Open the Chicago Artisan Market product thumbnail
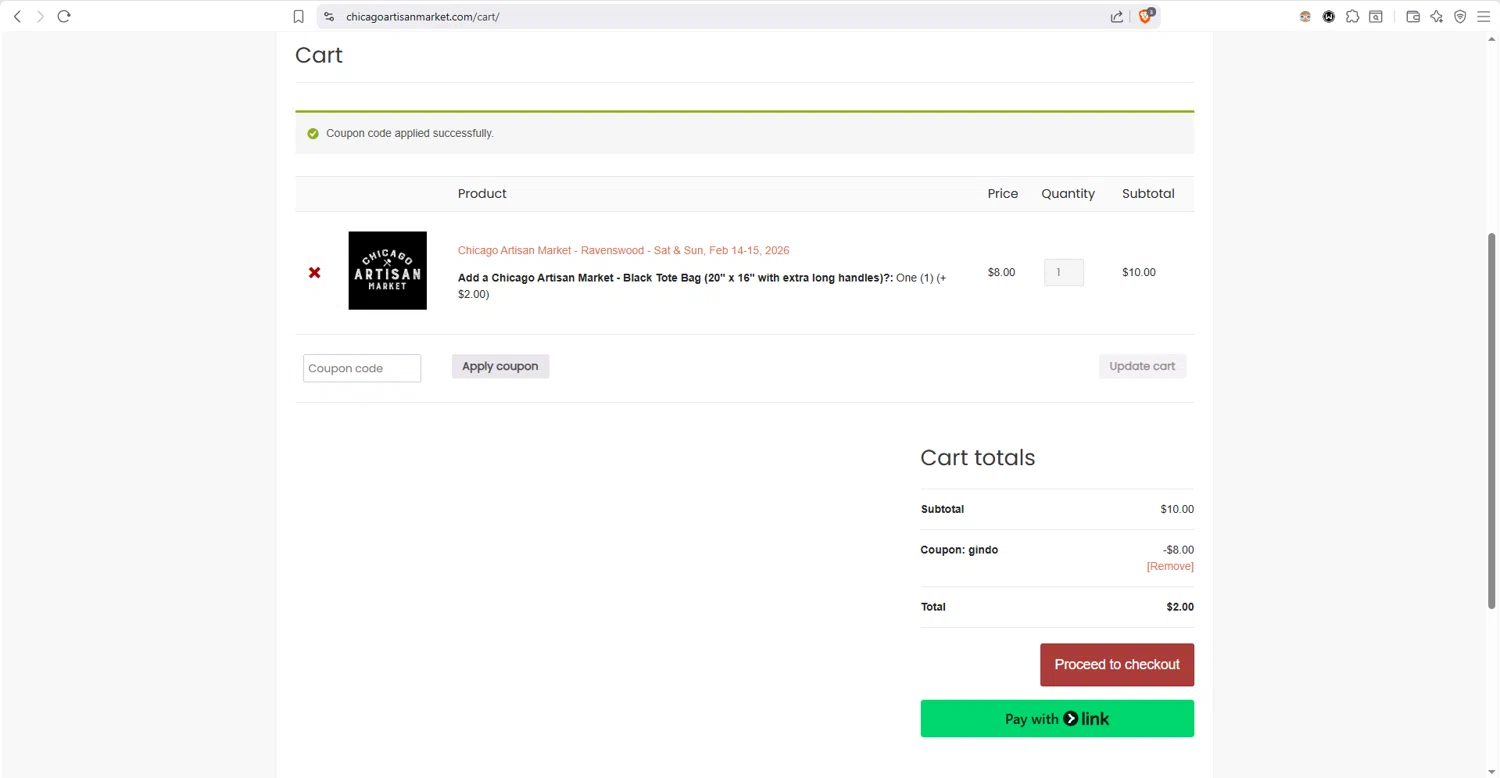Viewport: 1500px width, 778px height. coord(388,270)
